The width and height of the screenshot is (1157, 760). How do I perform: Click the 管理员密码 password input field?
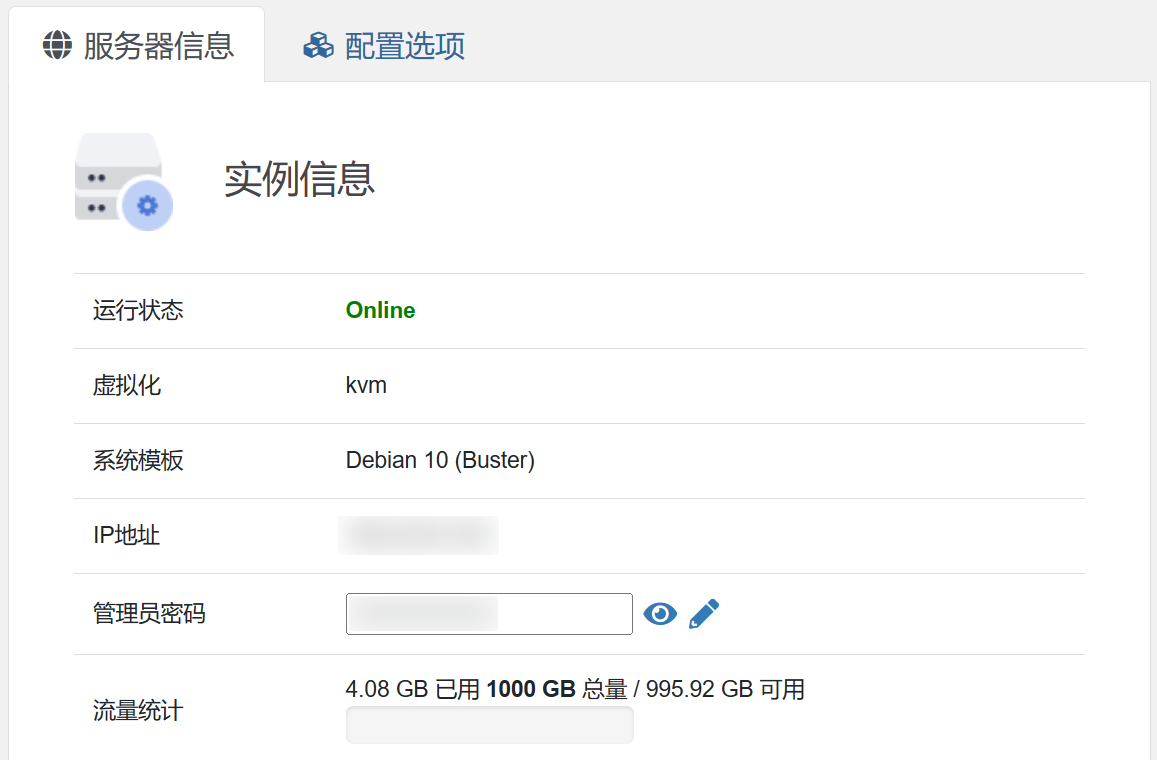pyautogui.click(x=489, y=614)
